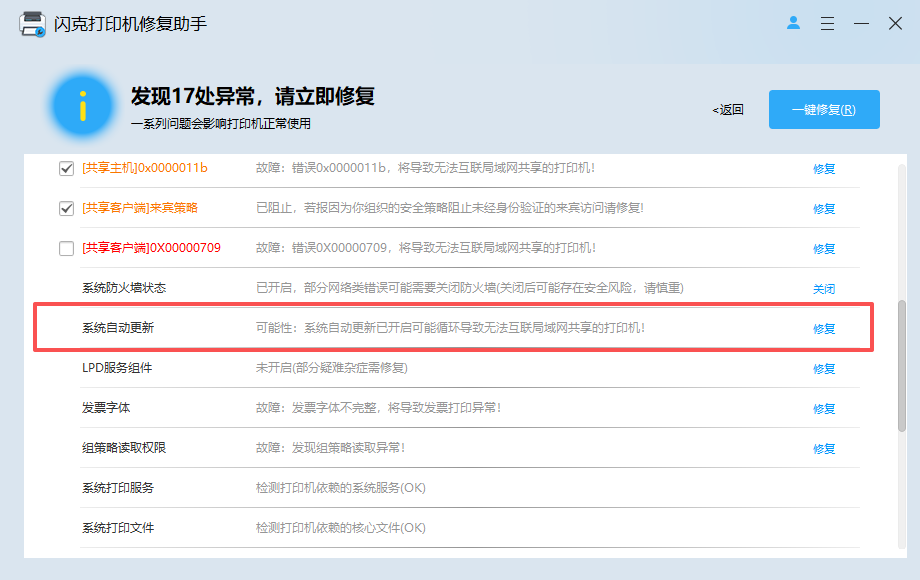Click 修复 for 0x0000011b error
Screen dimensions: 920x580
(824, 169)
